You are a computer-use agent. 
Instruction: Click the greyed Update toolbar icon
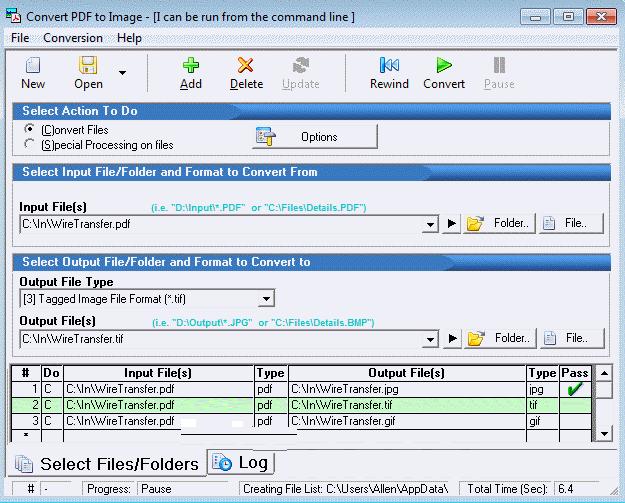(301, 65)
